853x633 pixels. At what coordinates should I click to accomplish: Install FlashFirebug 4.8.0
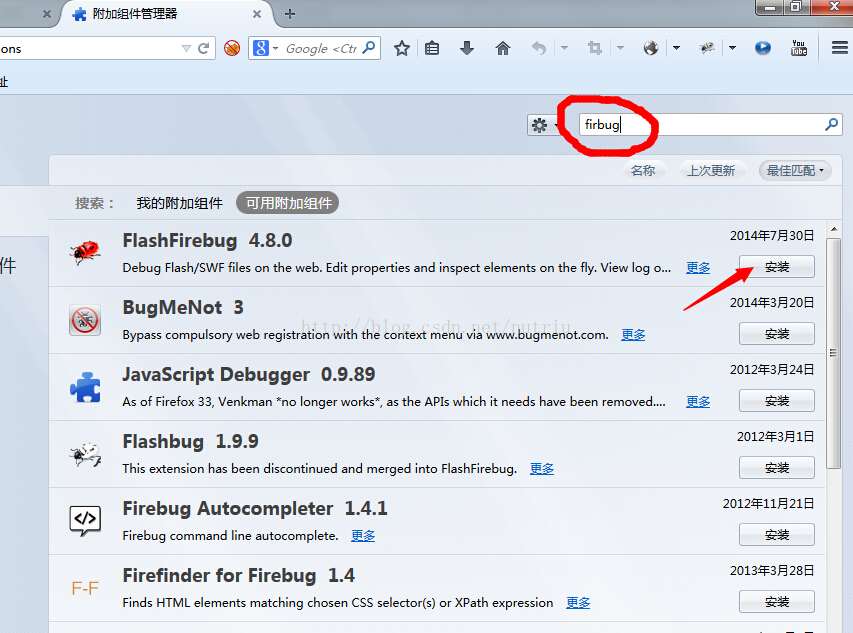coord(776,266)
